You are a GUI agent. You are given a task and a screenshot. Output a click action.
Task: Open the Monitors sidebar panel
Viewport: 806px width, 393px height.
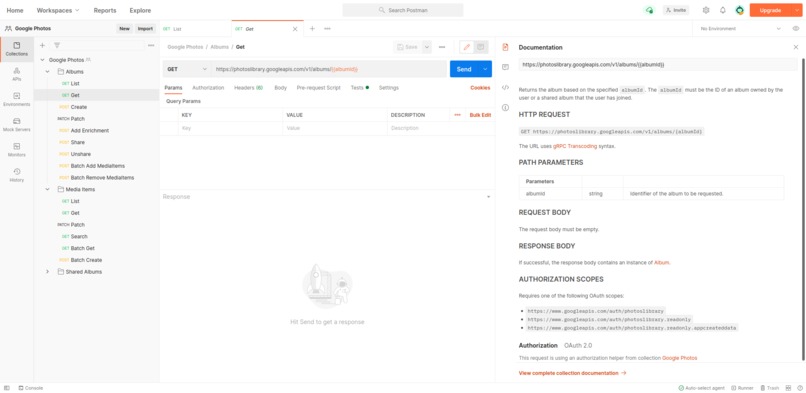point(16,150)
